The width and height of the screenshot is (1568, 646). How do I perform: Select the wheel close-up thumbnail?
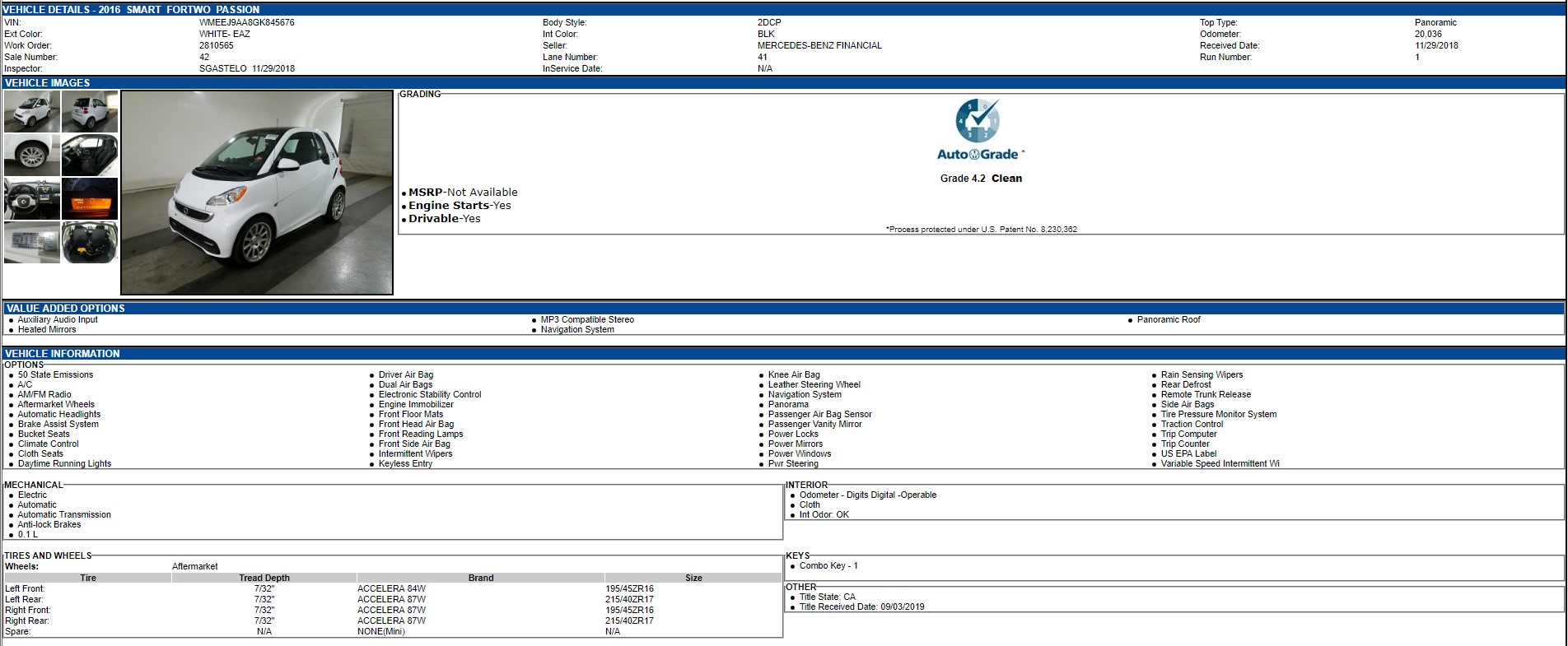coord(32,155)
